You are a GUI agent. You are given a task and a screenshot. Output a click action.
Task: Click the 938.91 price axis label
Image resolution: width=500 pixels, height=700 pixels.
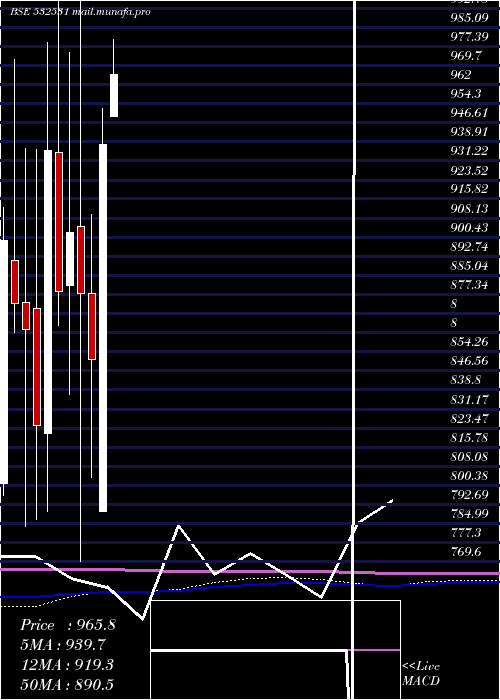click(469, 132)
